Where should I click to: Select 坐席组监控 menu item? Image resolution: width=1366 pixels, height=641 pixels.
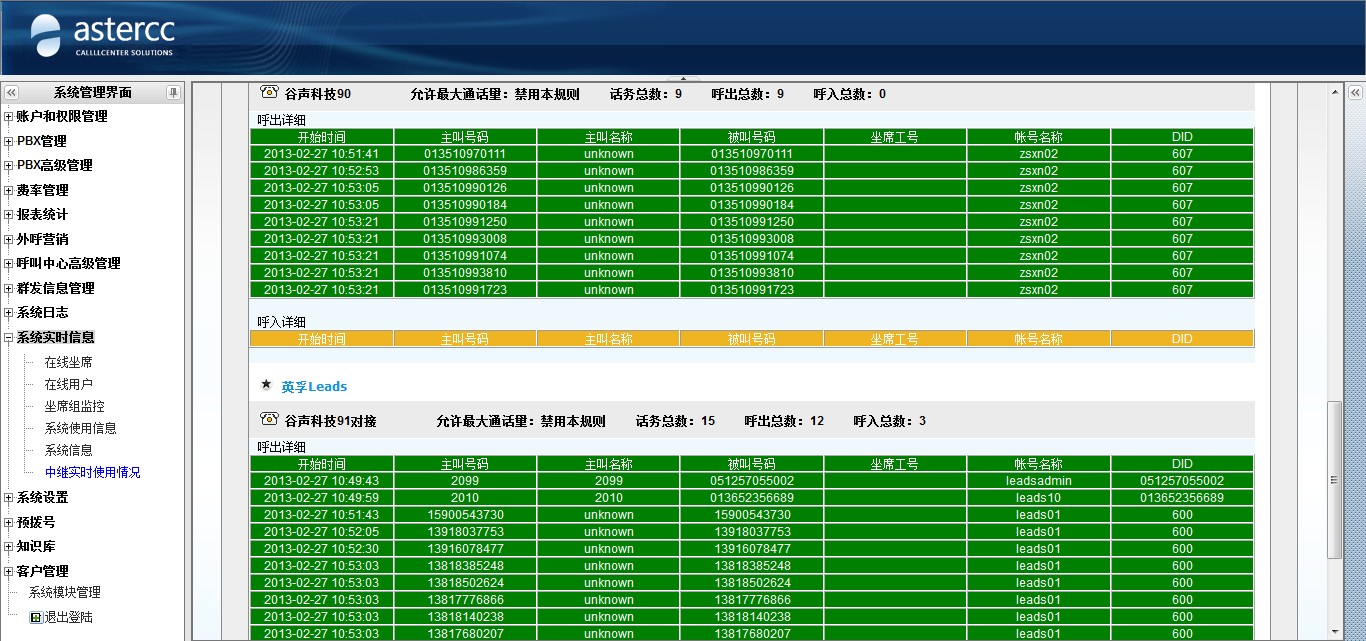[74, 406]
